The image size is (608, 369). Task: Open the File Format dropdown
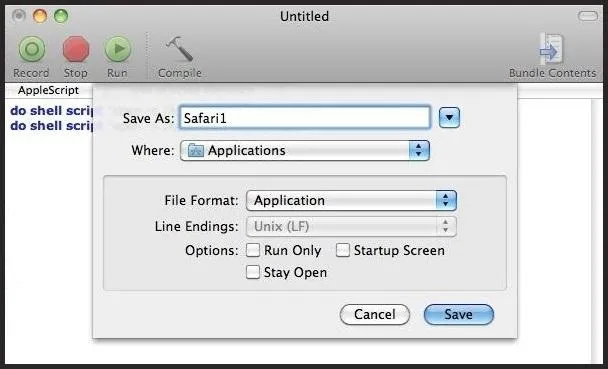[x=351, y=200]
